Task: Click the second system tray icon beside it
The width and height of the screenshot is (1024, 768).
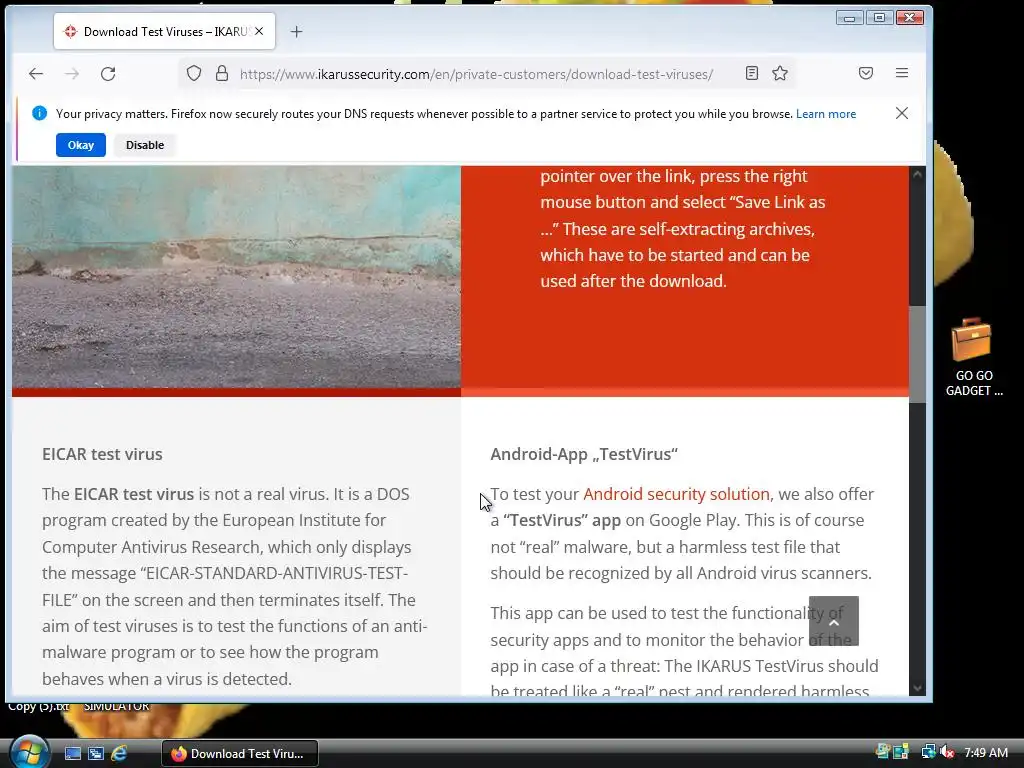Action: (902, 752)
